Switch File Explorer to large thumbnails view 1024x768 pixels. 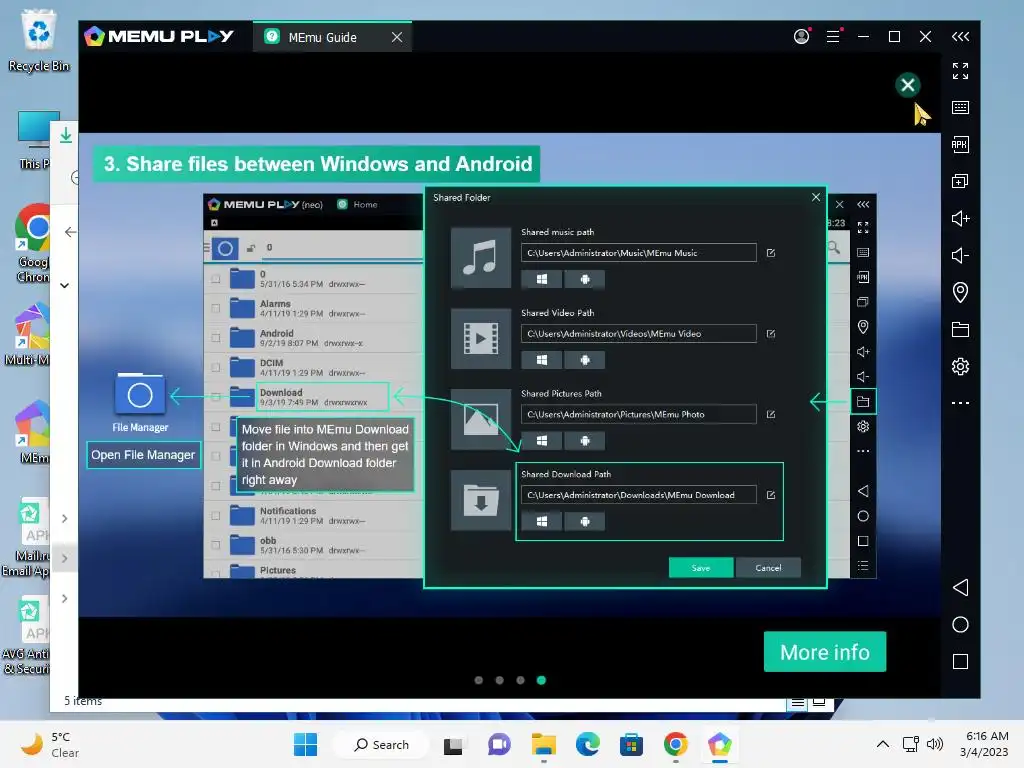(819, 703)
